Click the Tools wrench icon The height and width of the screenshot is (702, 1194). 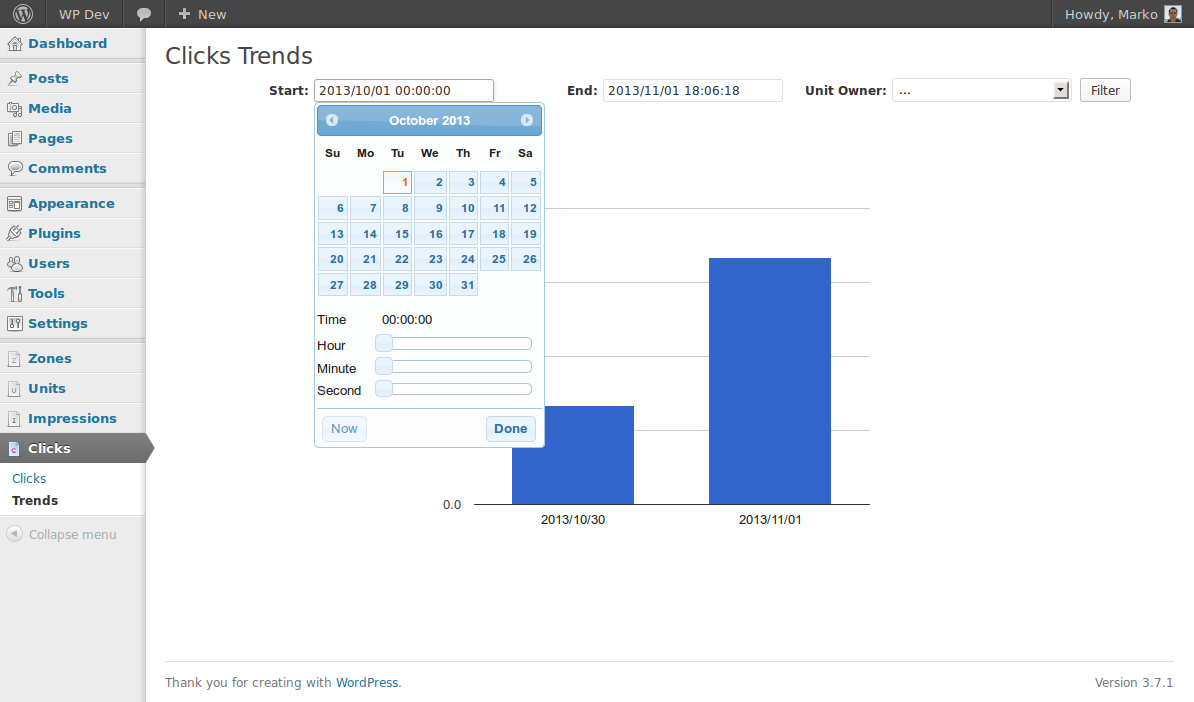14,293
